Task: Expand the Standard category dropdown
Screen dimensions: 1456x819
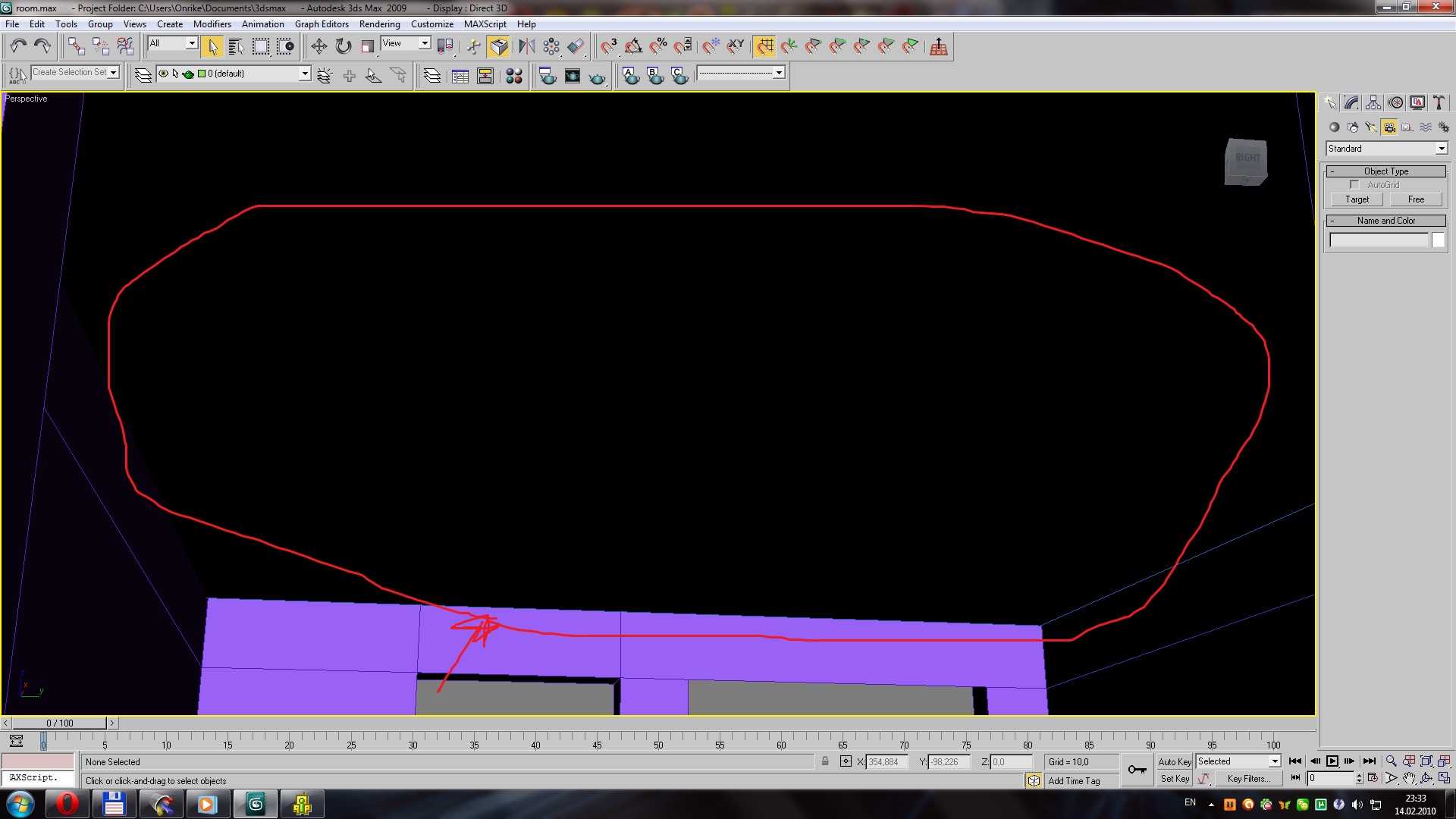Action: coord(1442,149)
